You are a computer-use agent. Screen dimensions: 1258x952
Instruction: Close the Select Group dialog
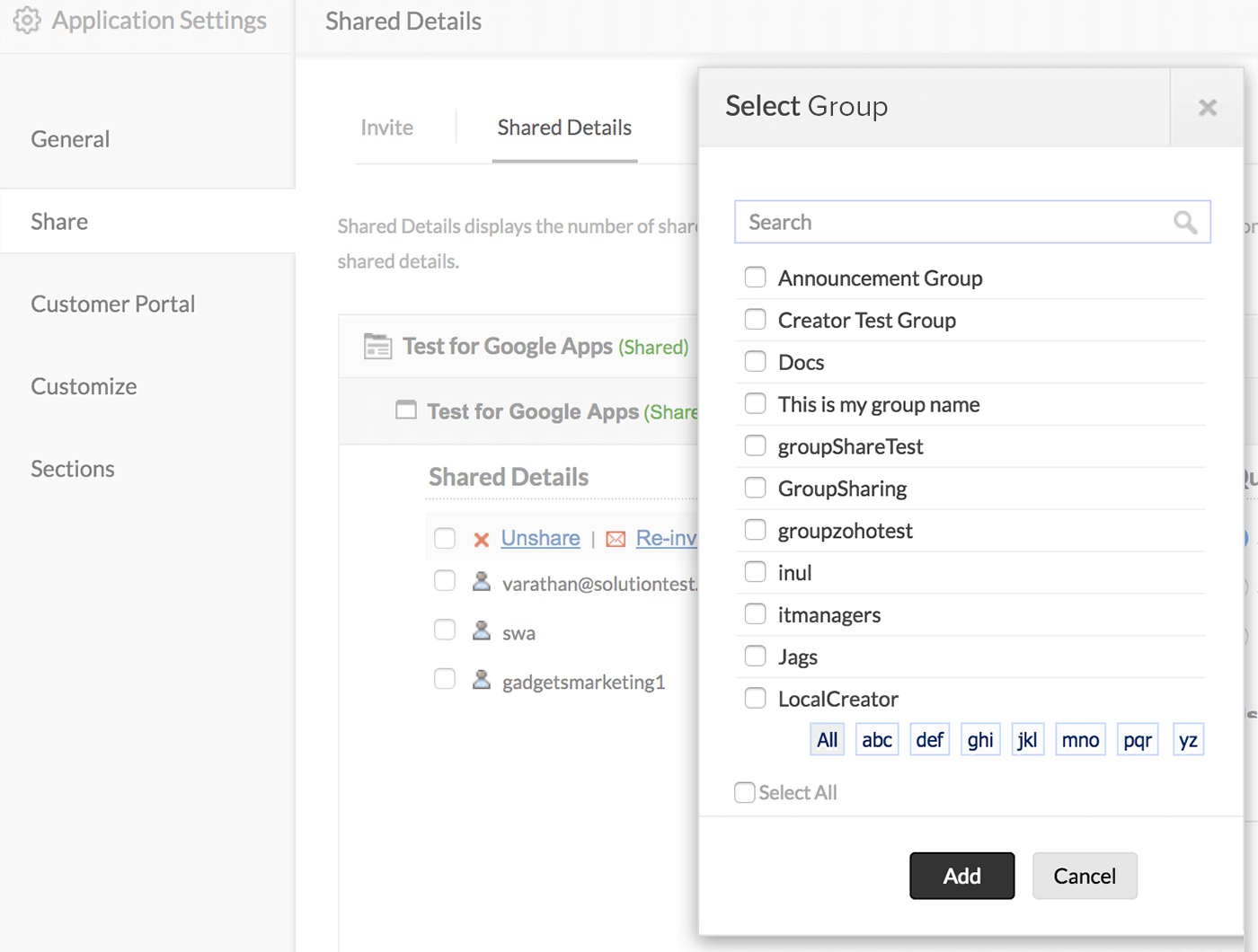click(1207, 108)
